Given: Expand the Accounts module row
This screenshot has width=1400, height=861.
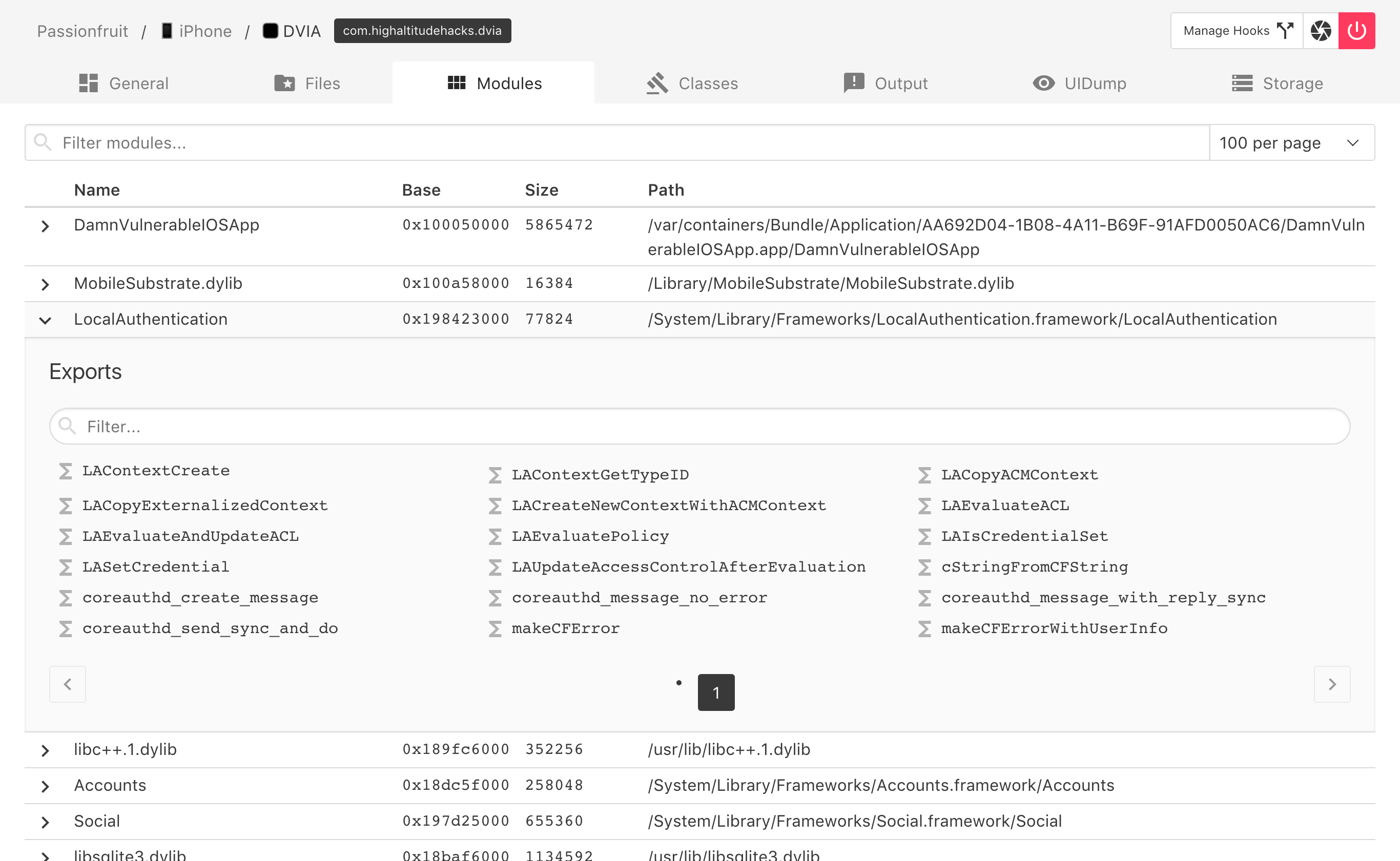Looking at the screenshot, I should point(46,786).
